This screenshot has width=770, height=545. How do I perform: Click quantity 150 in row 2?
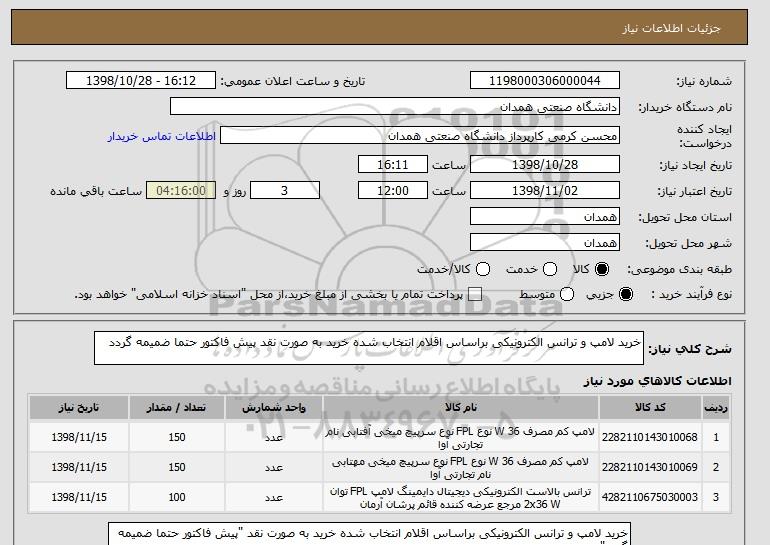(x=177, y=467)
